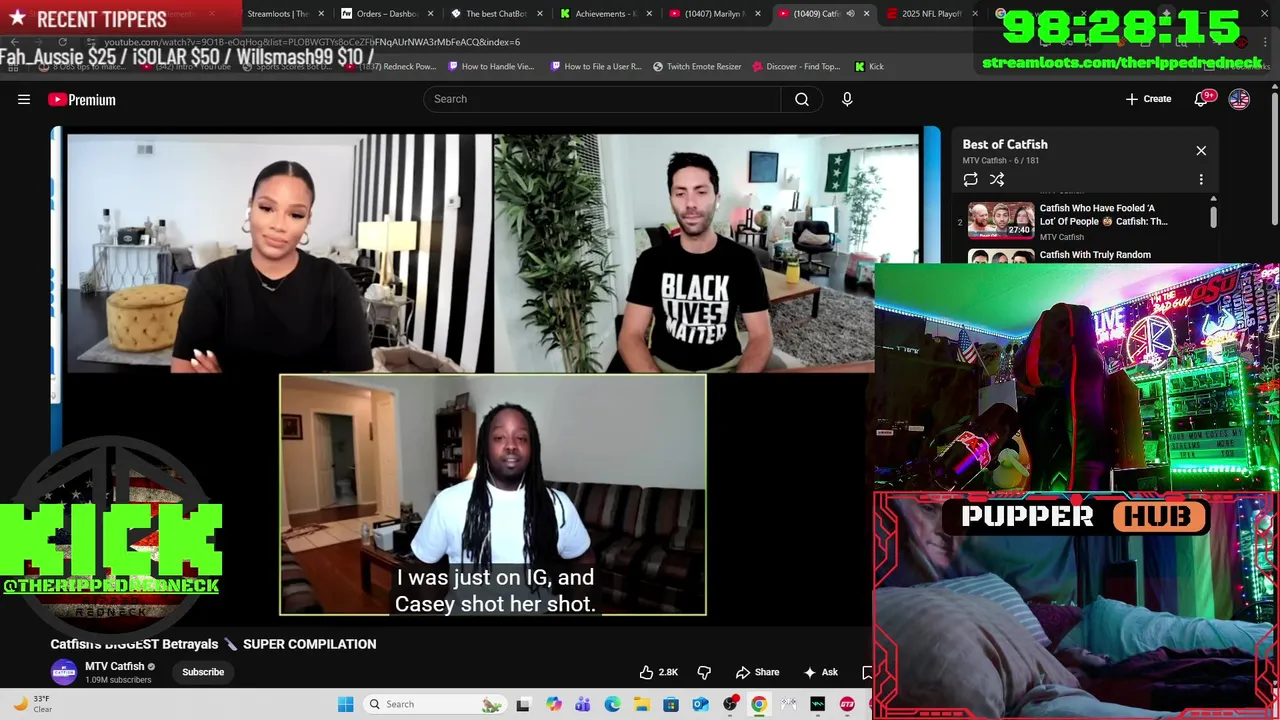Toggle shuffle playlist
The width and height of the screenshot is (1280, 720).
[997, 179]
